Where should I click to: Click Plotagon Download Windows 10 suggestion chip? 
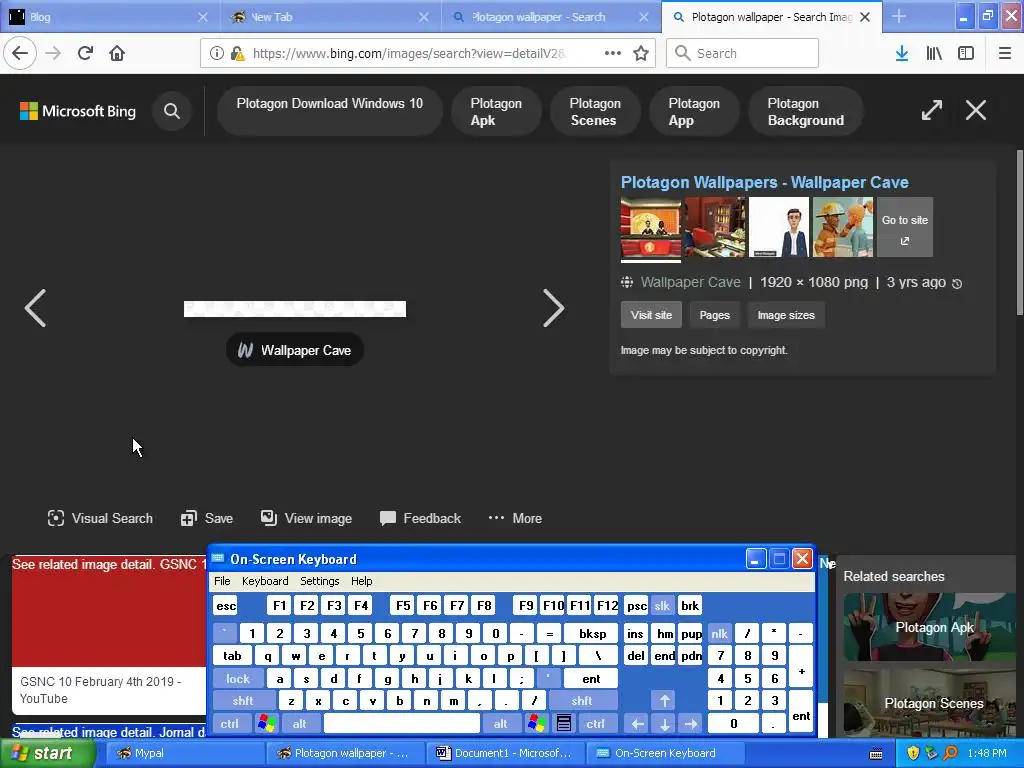coord(329,111)
